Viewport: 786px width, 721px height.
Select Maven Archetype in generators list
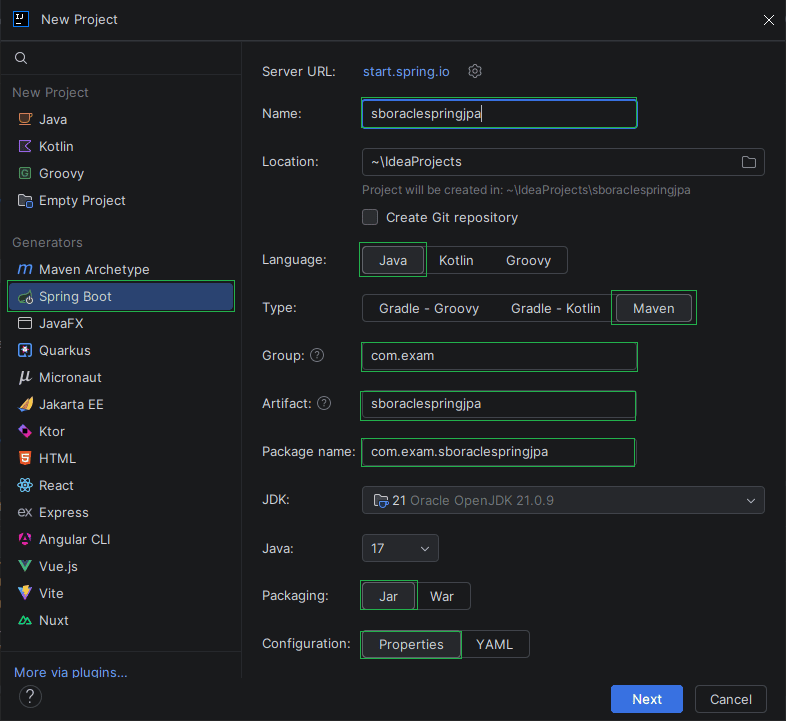pyautogui.click(x=94, y=269)
